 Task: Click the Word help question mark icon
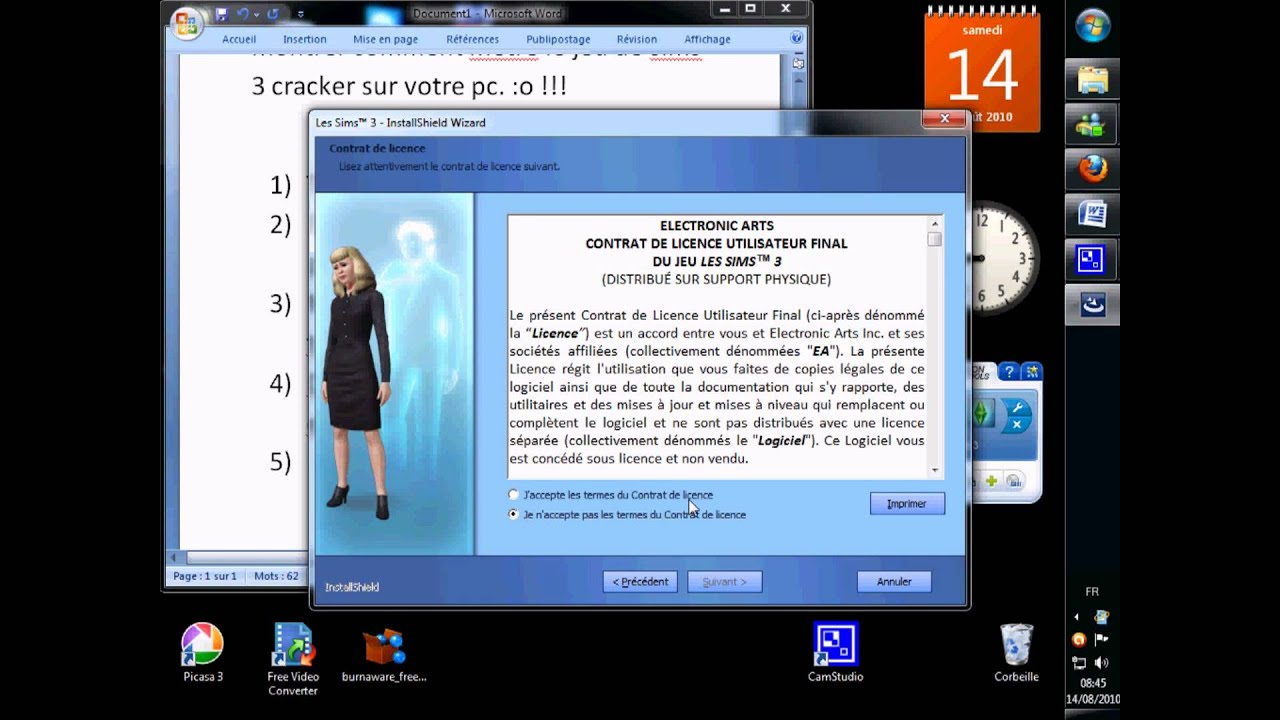(x=797, y=38)
